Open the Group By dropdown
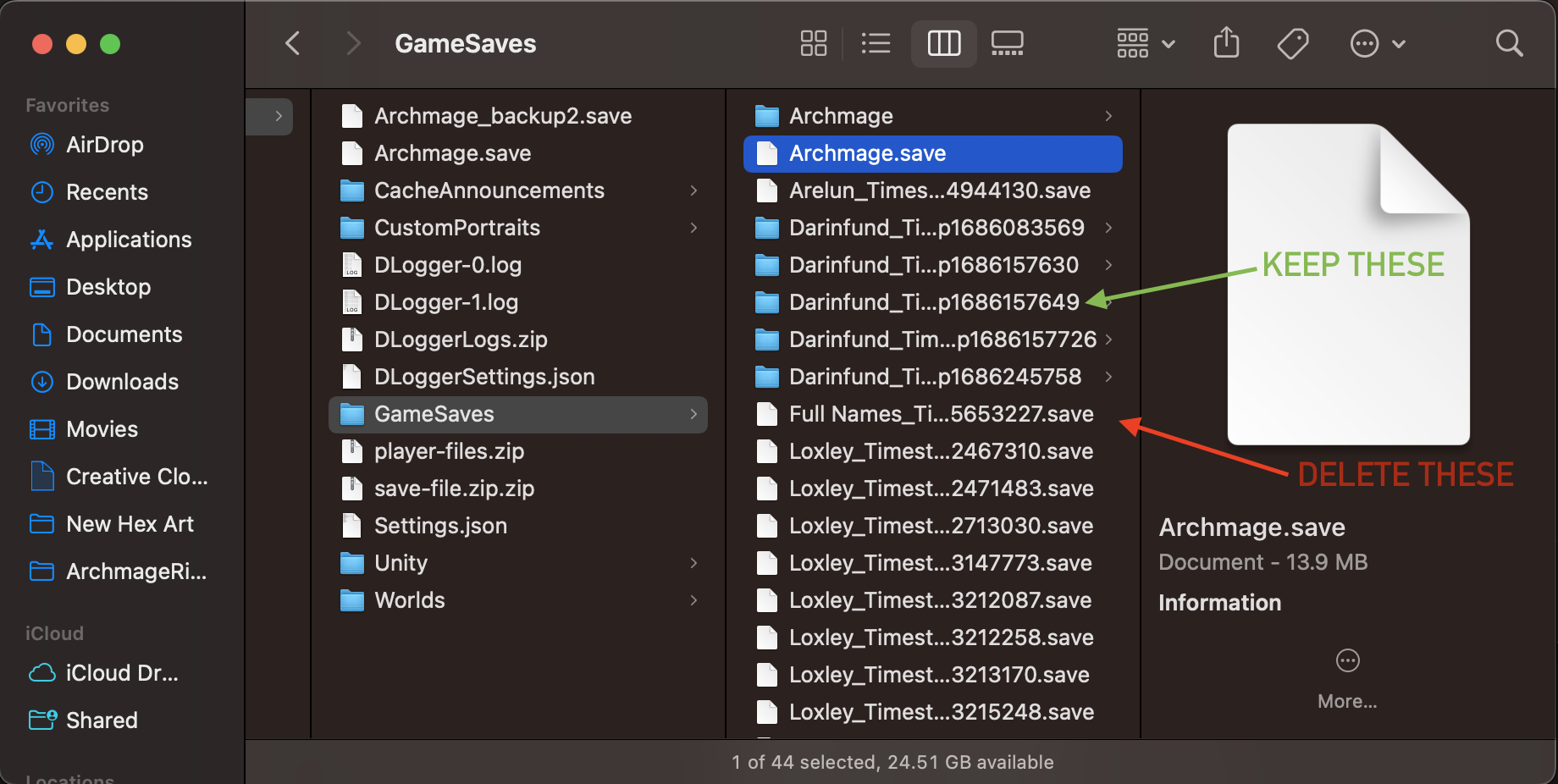 1145,43
